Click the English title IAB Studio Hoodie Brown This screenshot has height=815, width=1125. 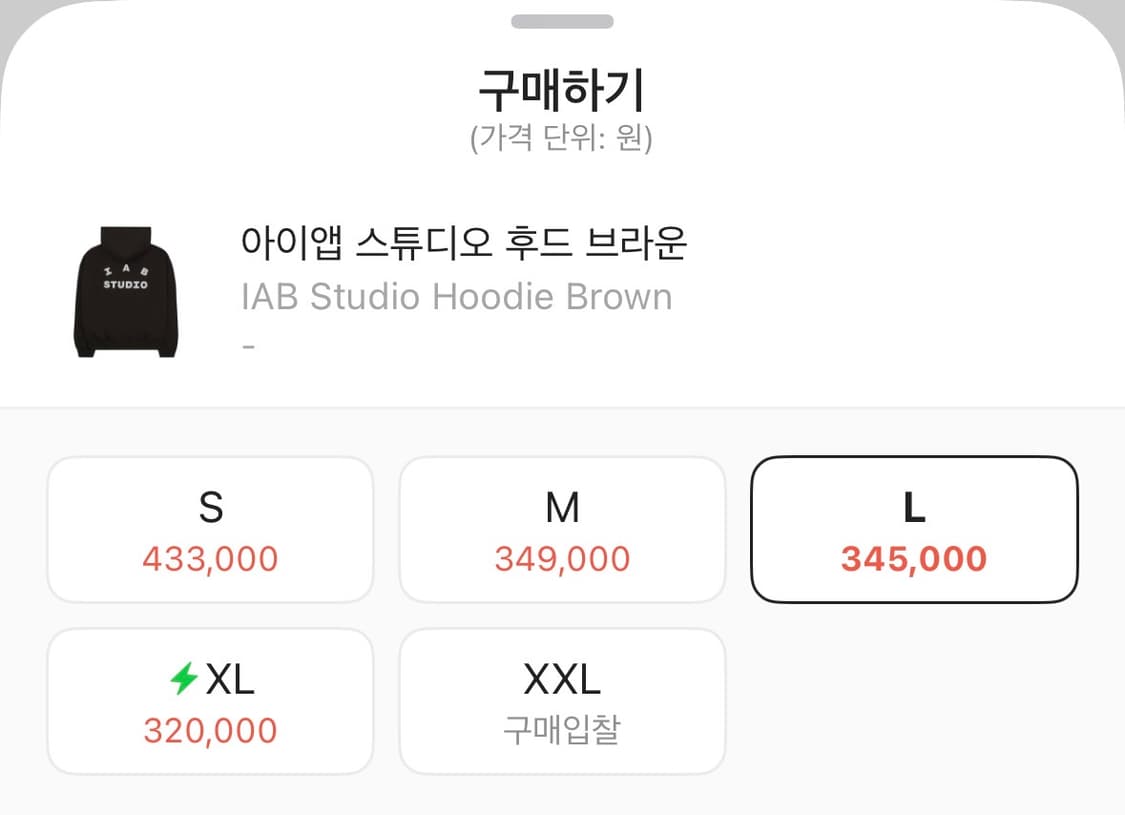click(x=455, y=296)
